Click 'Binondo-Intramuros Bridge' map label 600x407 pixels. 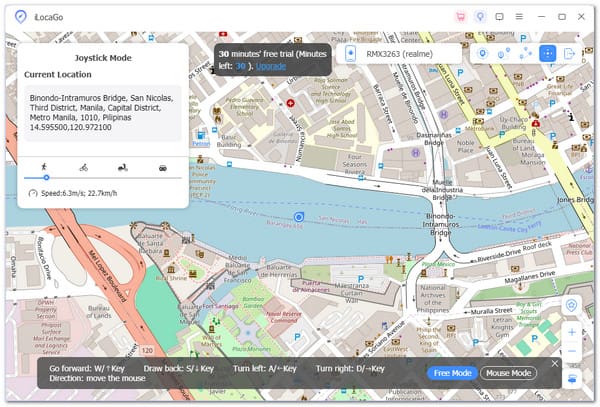(440, 224)
